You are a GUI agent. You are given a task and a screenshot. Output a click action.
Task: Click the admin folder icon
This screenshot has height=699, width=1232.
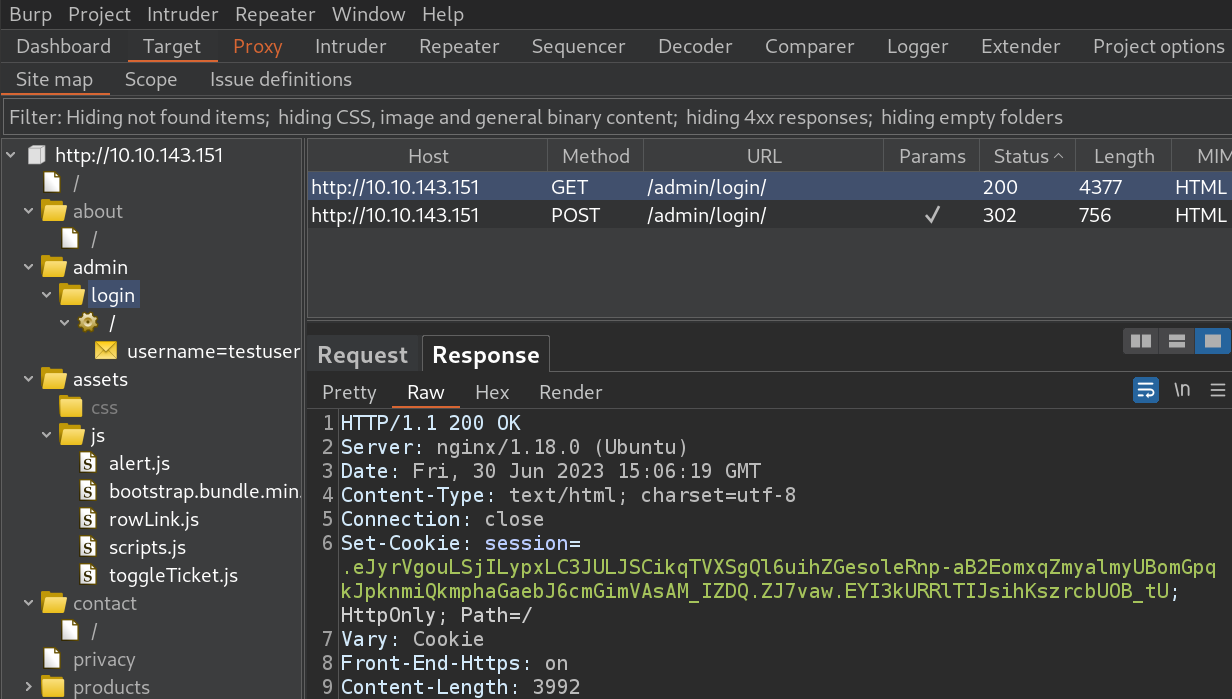(53, 267)
